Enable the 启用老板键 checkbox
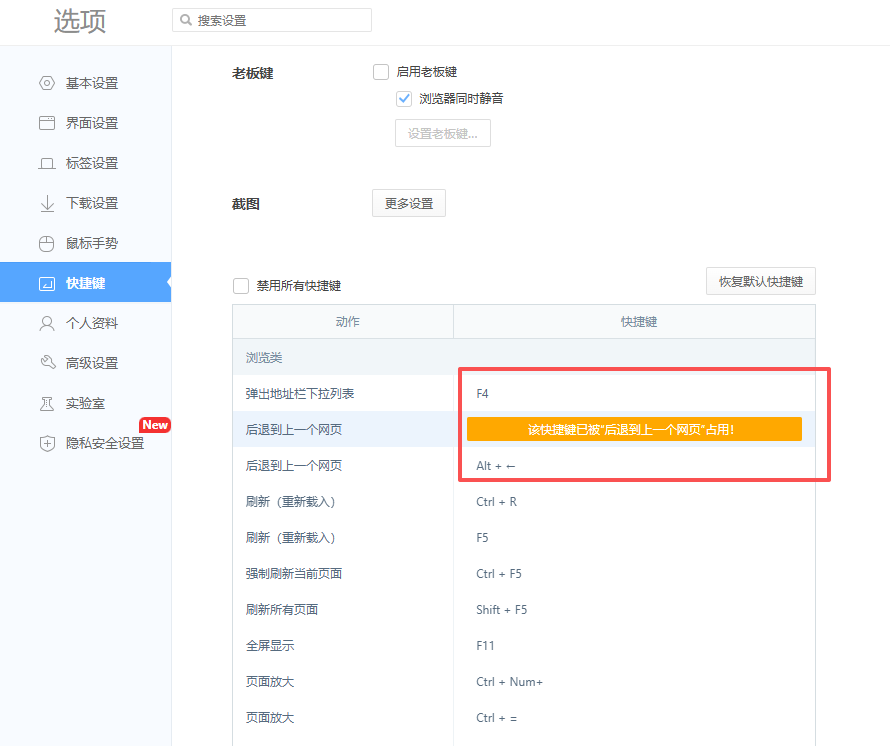 coord(381,72)
